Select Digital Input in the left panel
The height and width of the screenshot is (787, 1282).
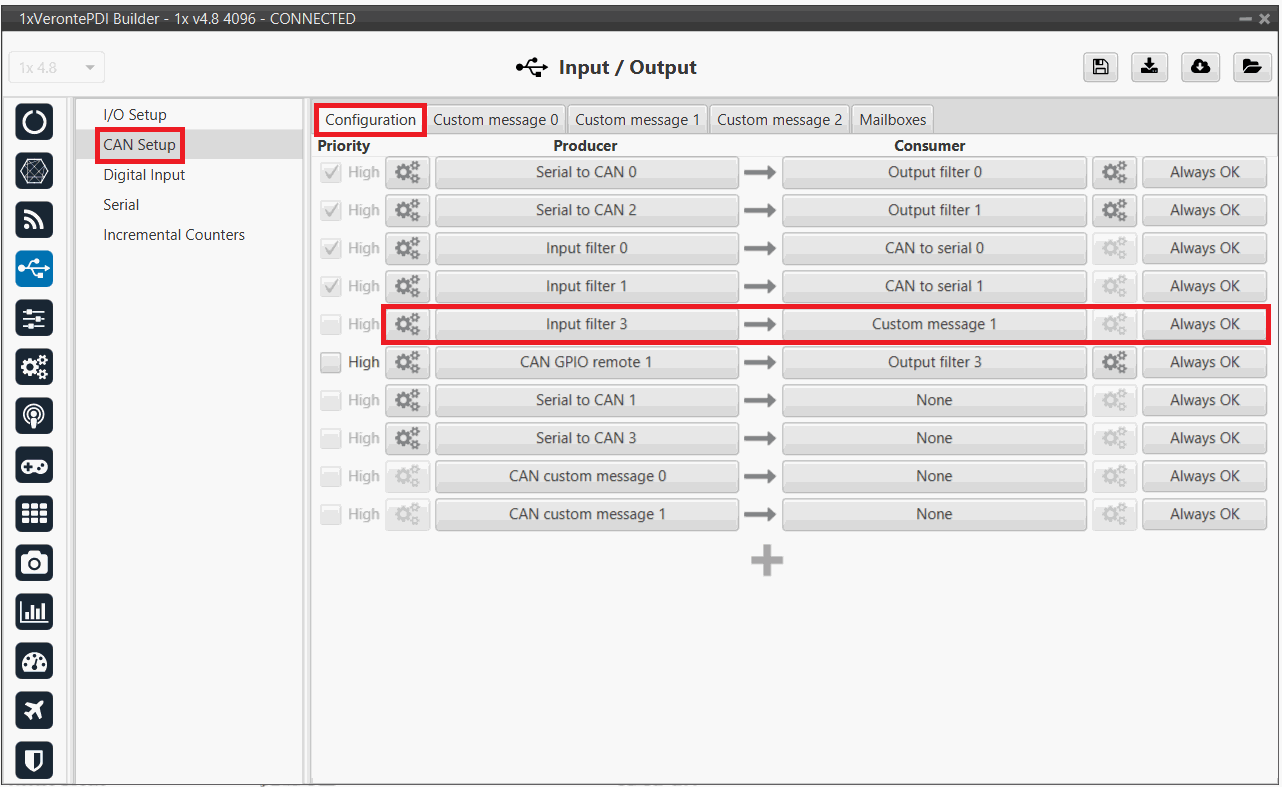144,175
